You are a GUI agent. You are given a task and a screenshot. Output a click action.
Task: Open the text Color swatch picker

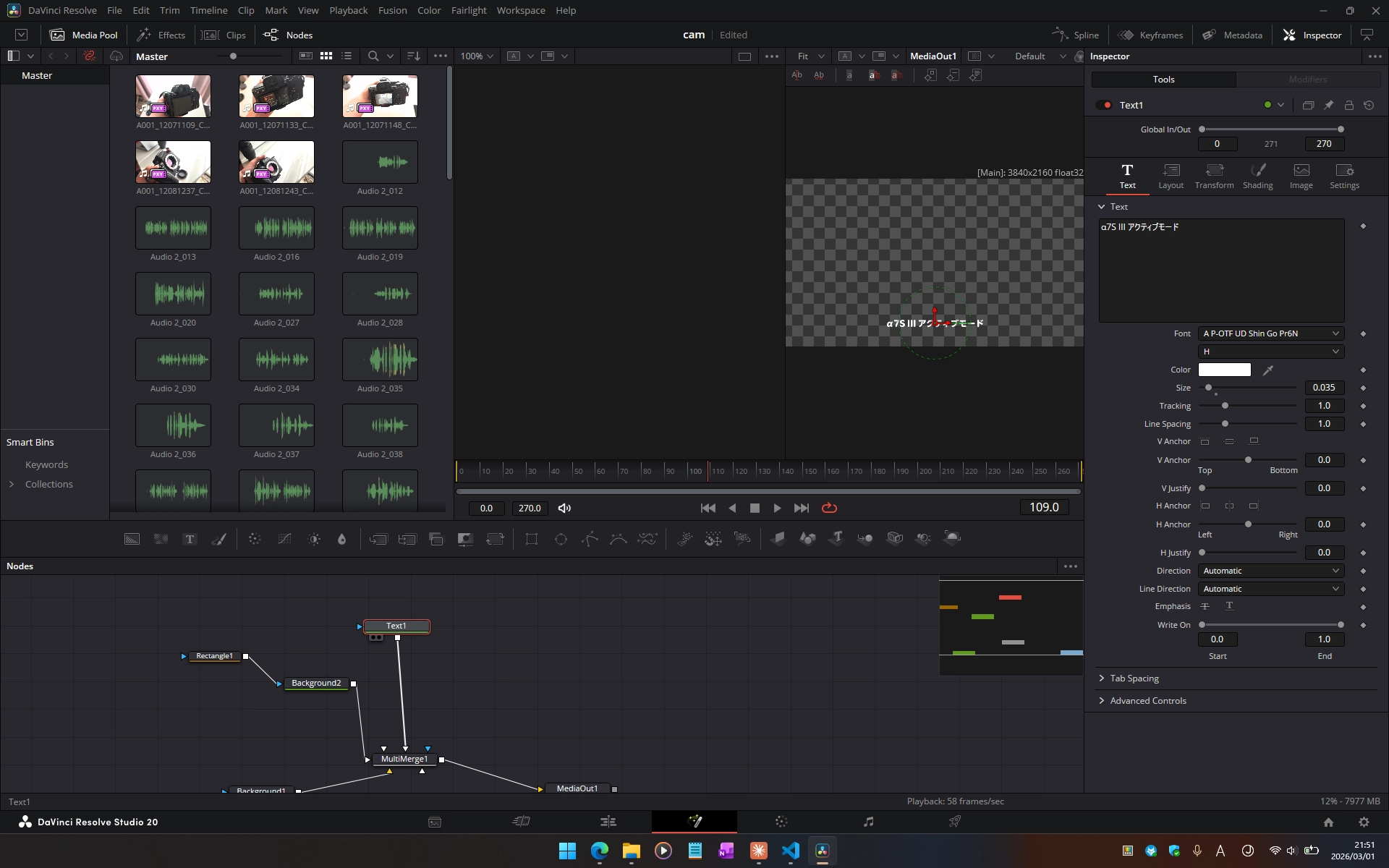click(1224, 369)
